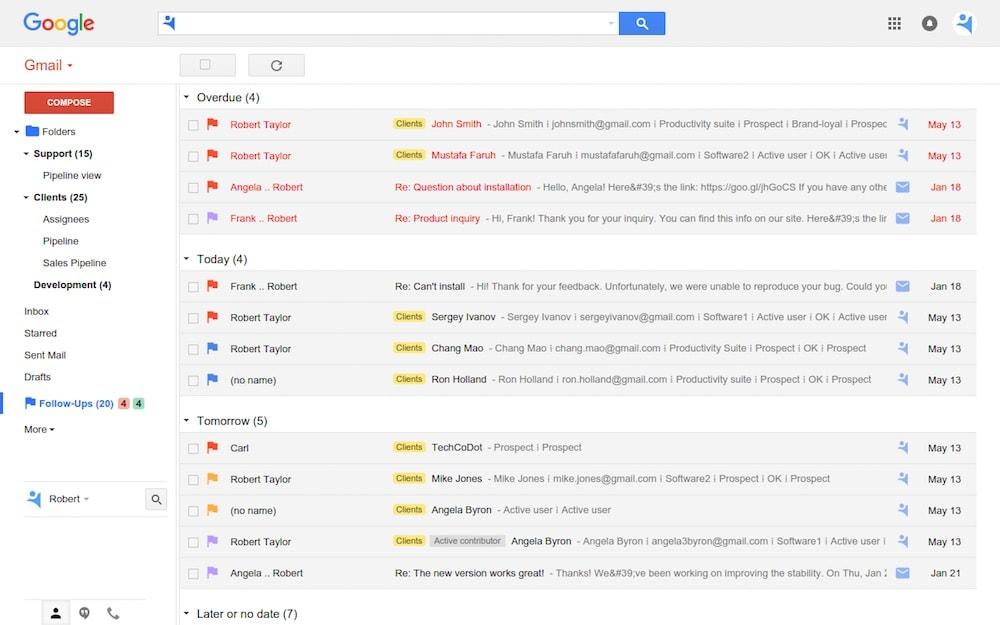Refresh the email list
The width and height of the screenshot is (1000, 625).
click(x=276, y=64)
